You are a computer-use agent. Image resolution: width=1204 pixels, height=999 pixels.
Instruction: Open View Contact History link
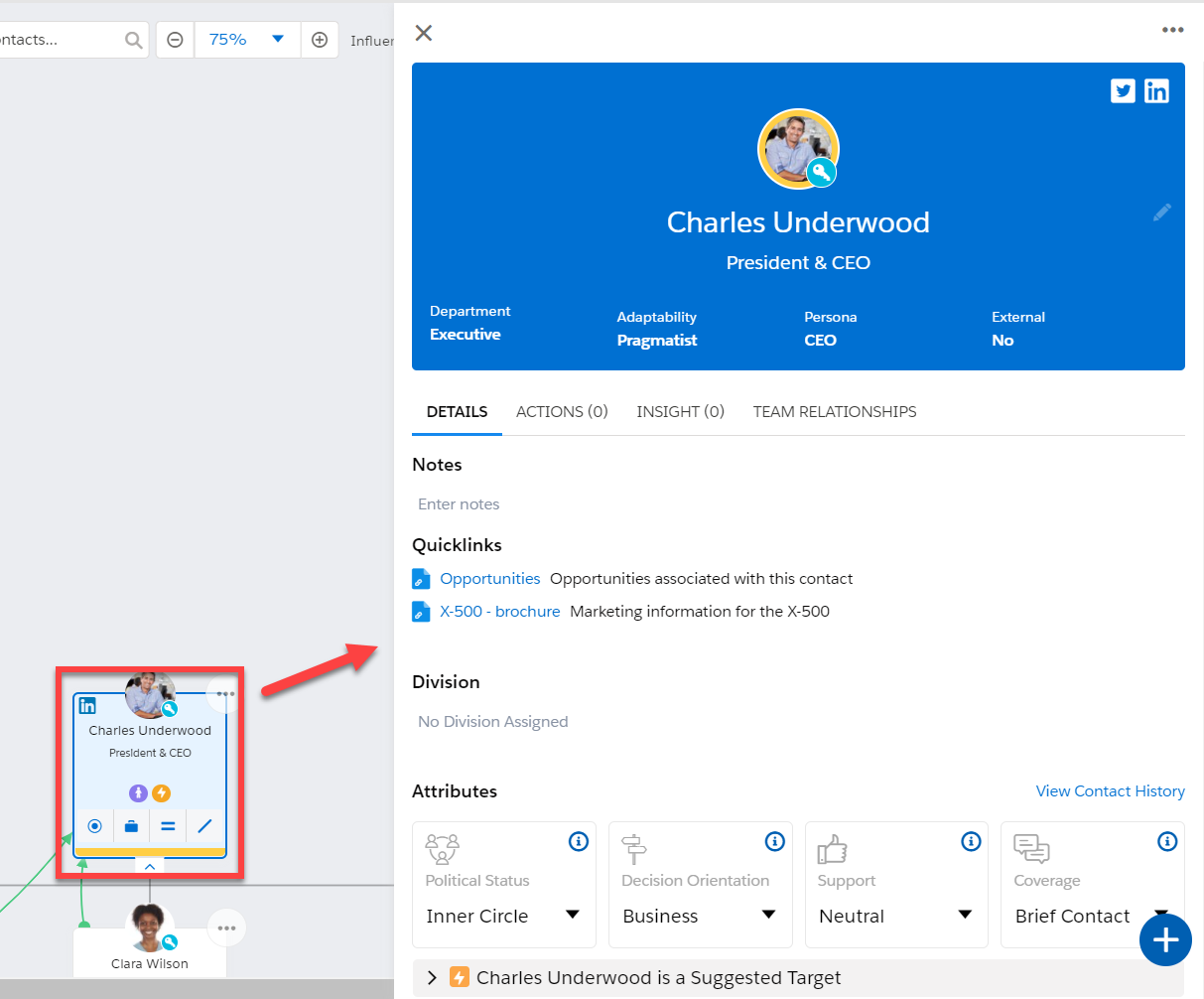[1111, 791]
